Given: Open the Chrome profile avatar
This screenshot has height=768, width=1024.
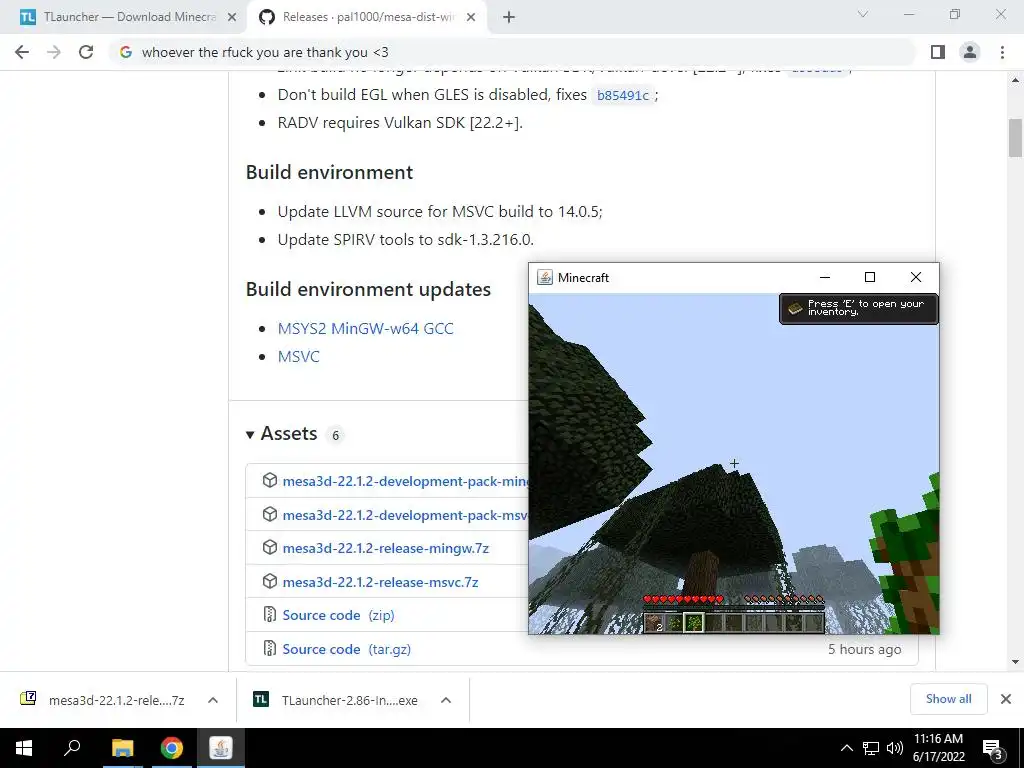Looking at the screenshot, I should (970, 52).
